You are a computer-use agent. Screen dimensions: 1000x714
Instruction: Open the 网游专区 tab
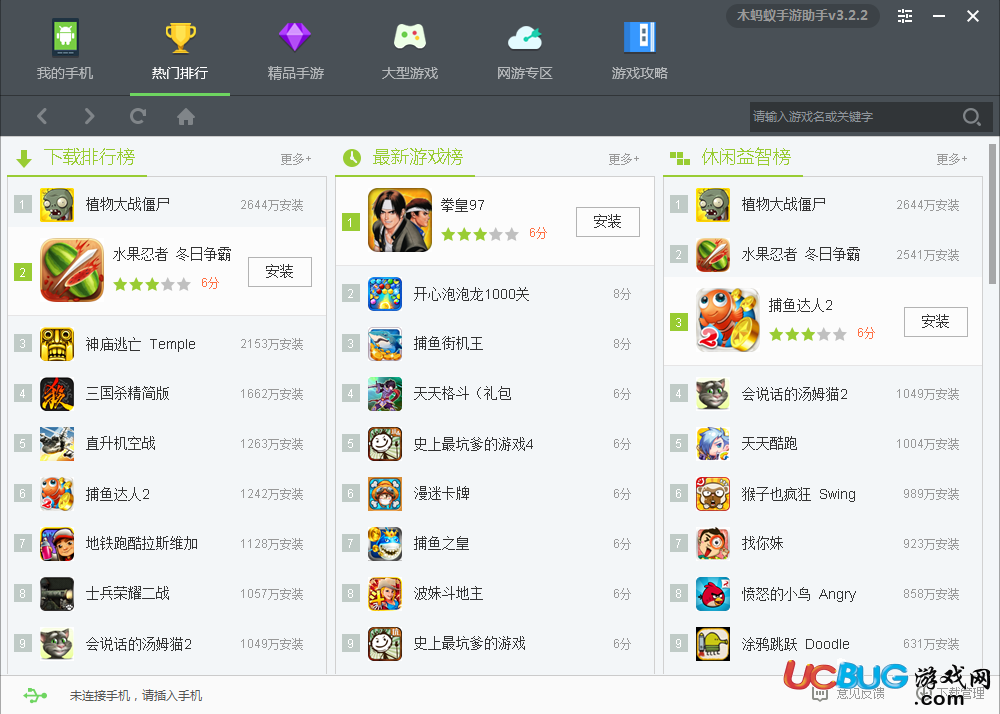(525, 49)
